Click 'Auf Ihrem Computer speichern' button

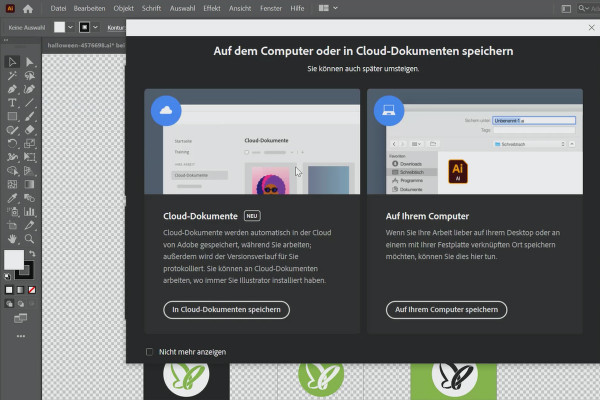[x=446, y=310]
